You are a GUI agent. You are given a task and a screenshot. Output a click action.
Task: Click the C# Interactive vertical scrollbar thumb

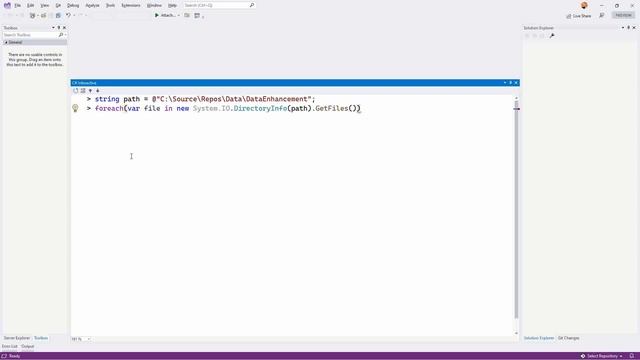click(x=516, y=210)
